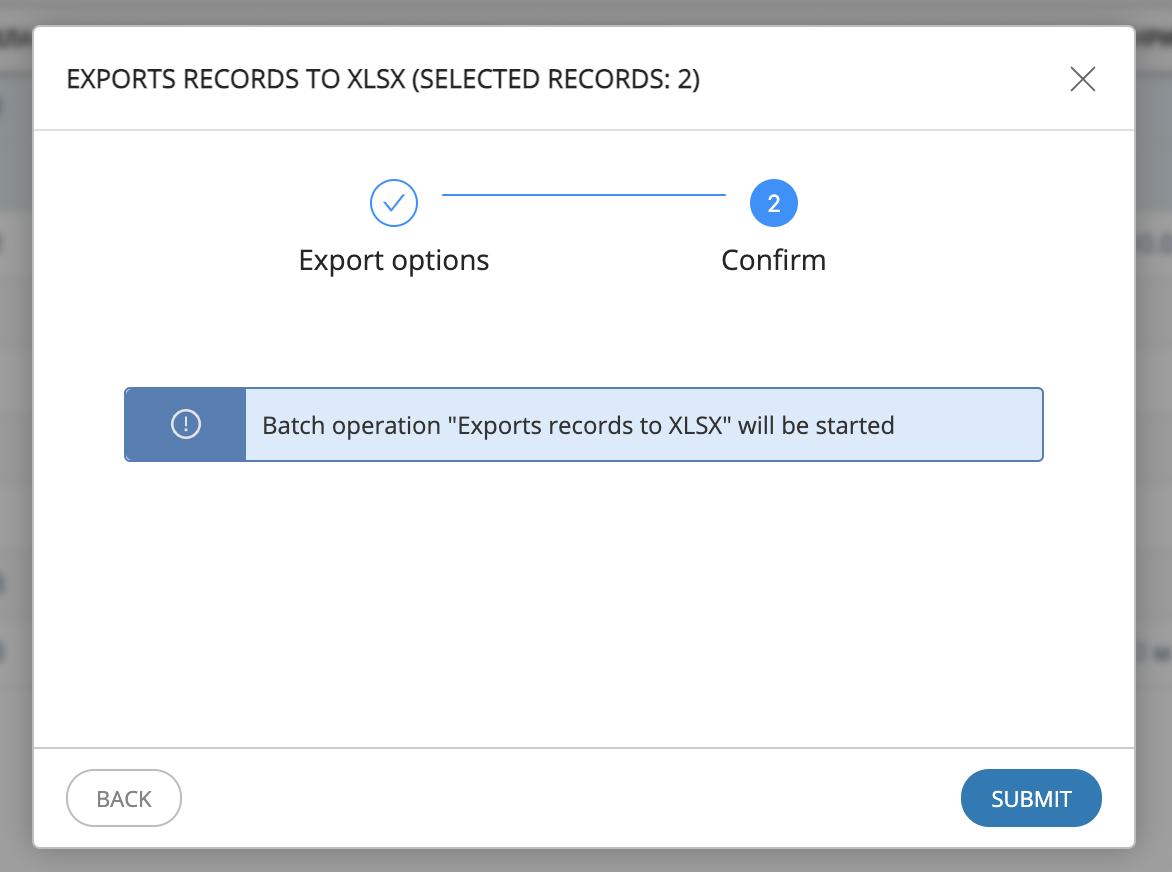The height and width of the screenshot is (872, 1172).
Task: Select the "Confirm" step label
Action: point(773,261)
